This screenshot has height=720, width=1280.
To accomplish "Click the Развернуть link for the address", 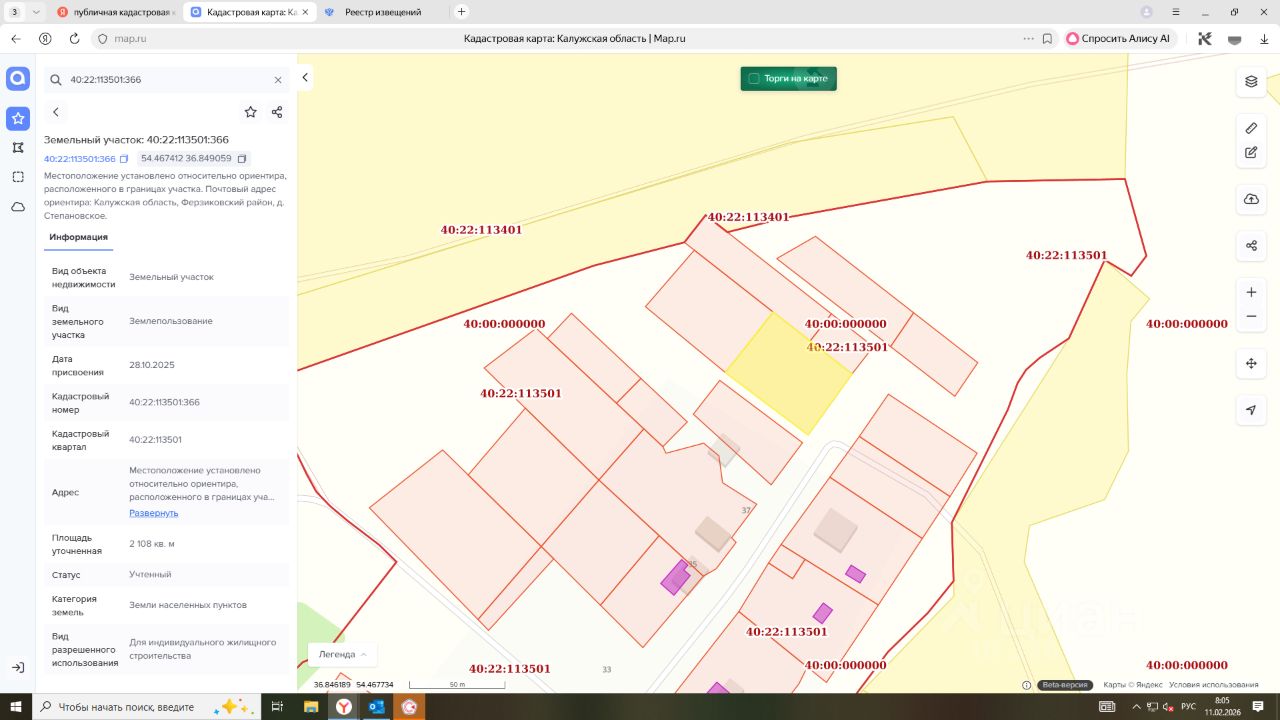I will pyautogui.click(x=154, y=513).
